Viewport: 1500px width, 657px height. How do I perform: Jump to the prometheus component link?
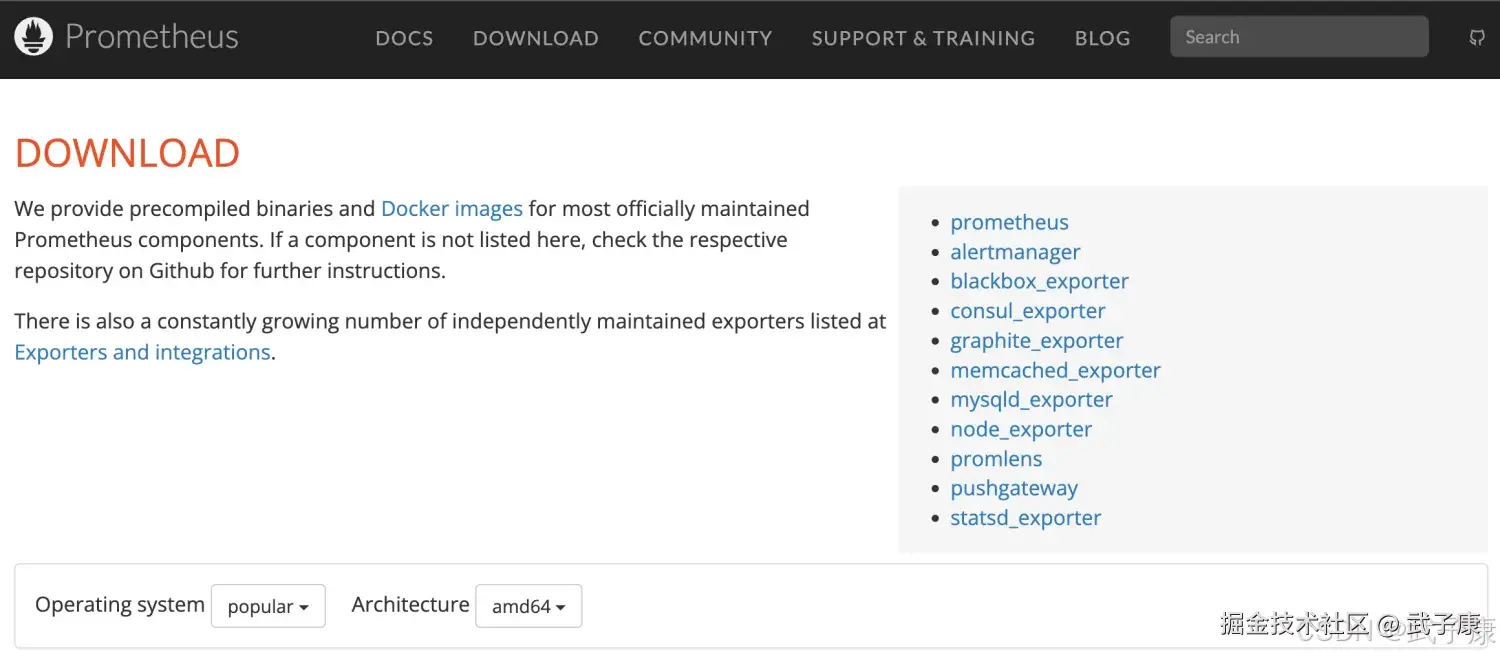[x=1009, y=222]
